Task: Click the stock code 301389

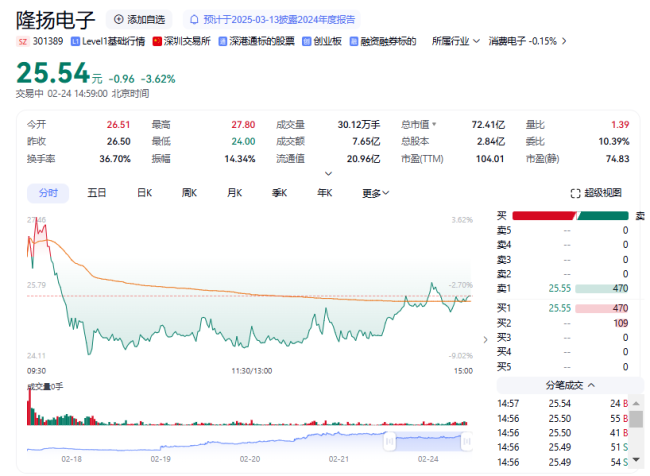Action: (48, 41)
